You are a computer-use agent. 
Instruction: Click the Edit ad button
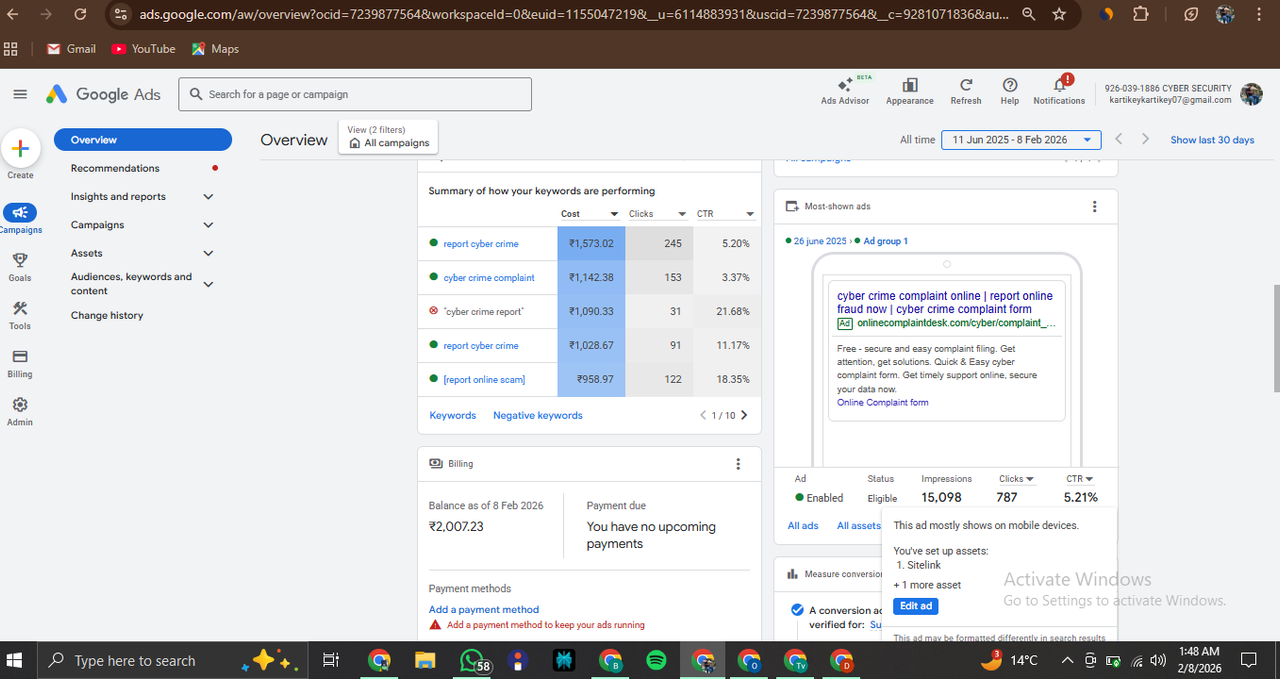(915, 606)
